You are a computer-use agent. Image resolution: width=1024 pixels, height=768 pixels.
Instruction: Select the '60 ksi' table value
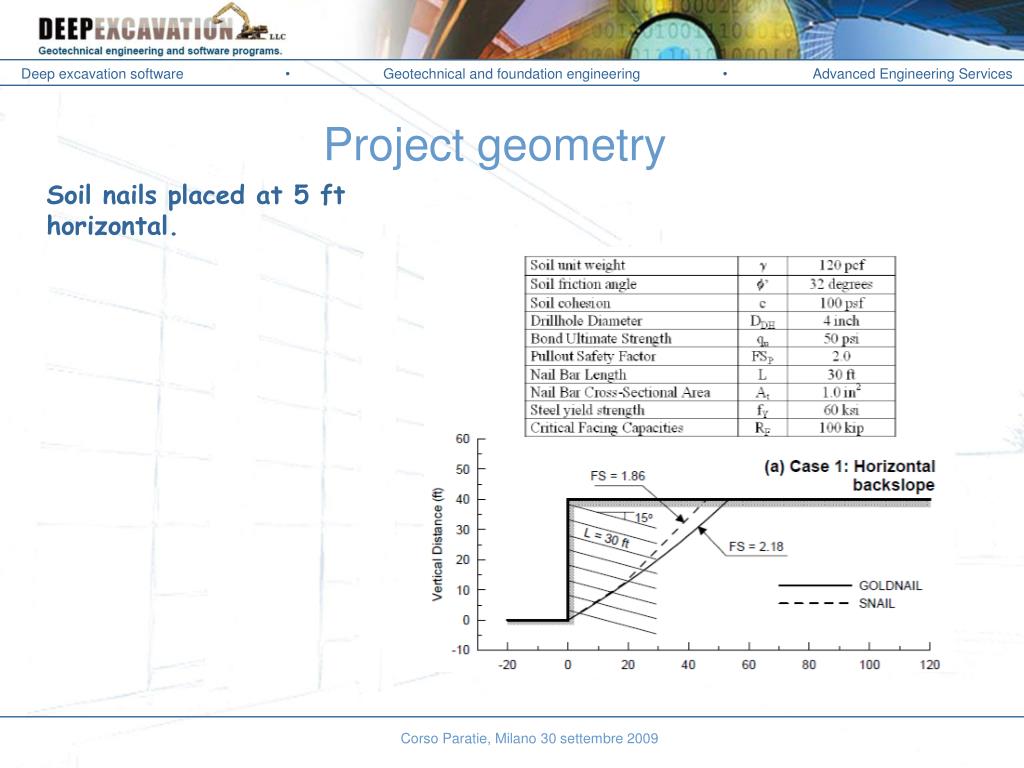tap(841, 409)
